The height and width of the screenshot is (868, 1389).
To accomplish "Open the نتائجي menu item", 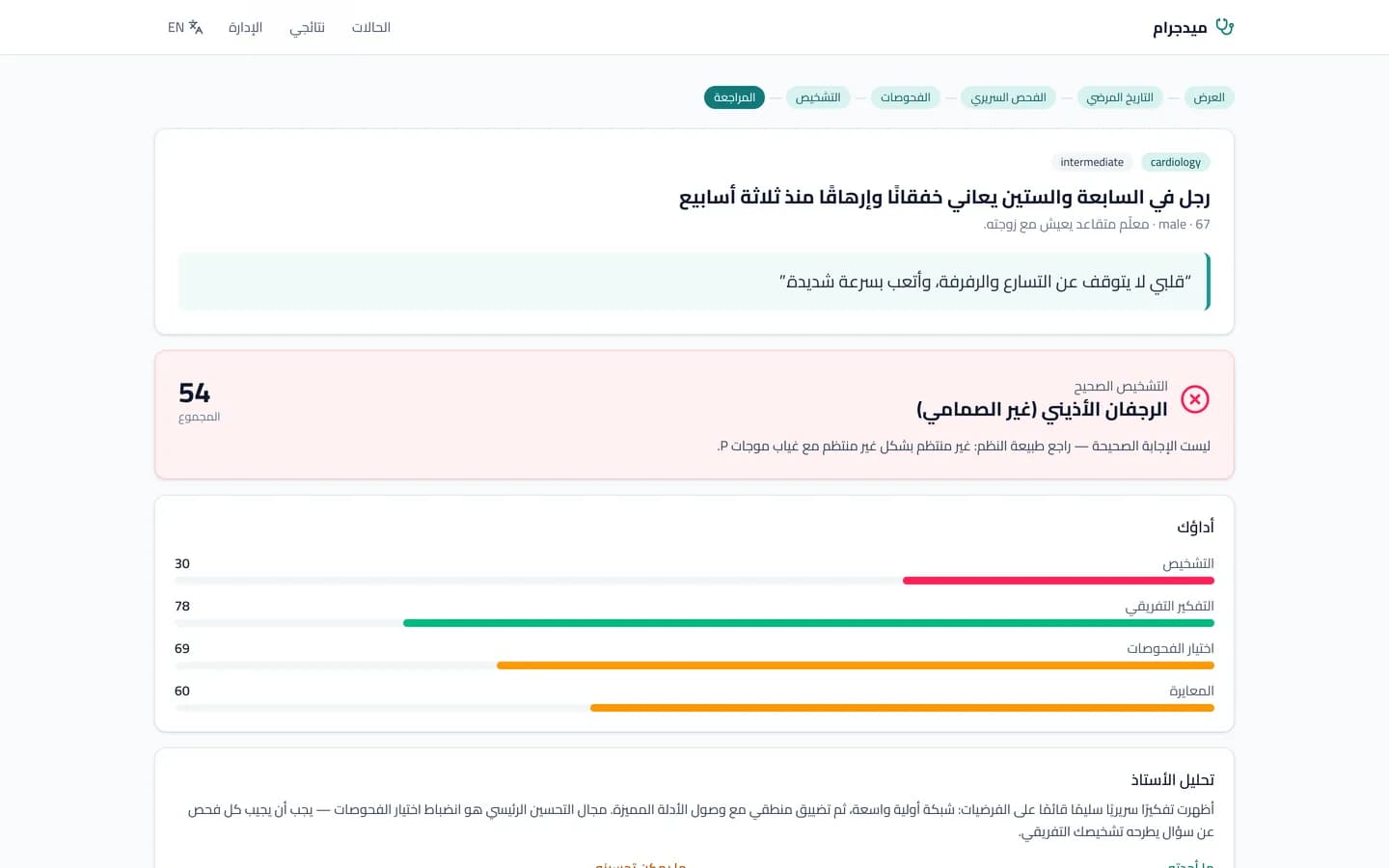I will pyautogui.click(x=308, y=27).
